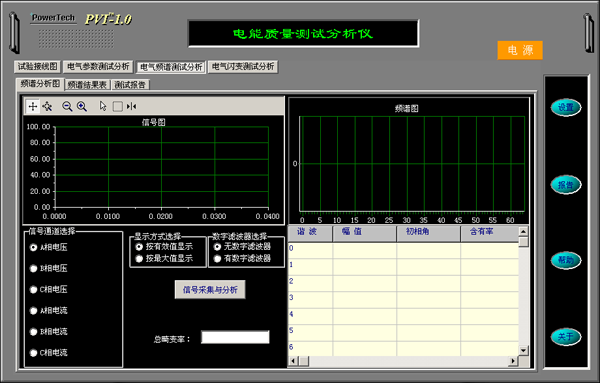
Task: Choose 按最大值显示 display mode
Action: pos(164,259)
